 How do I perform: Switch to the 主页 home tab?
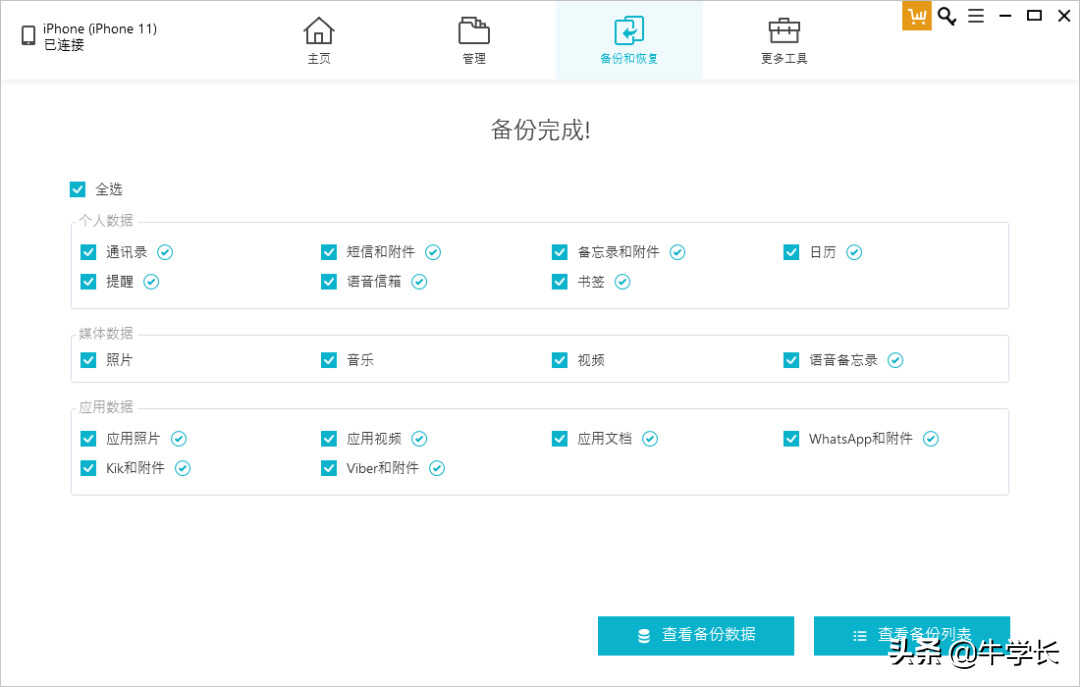(x=319, y=40)
